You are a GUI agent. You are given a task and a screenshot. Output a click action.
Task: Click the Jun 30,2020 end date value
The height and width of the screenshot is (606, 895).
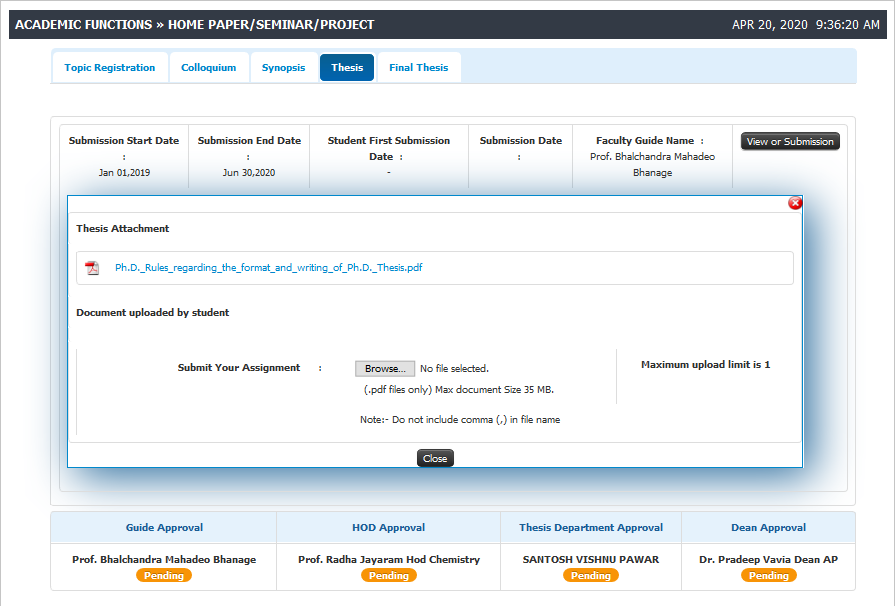[249, 172]
